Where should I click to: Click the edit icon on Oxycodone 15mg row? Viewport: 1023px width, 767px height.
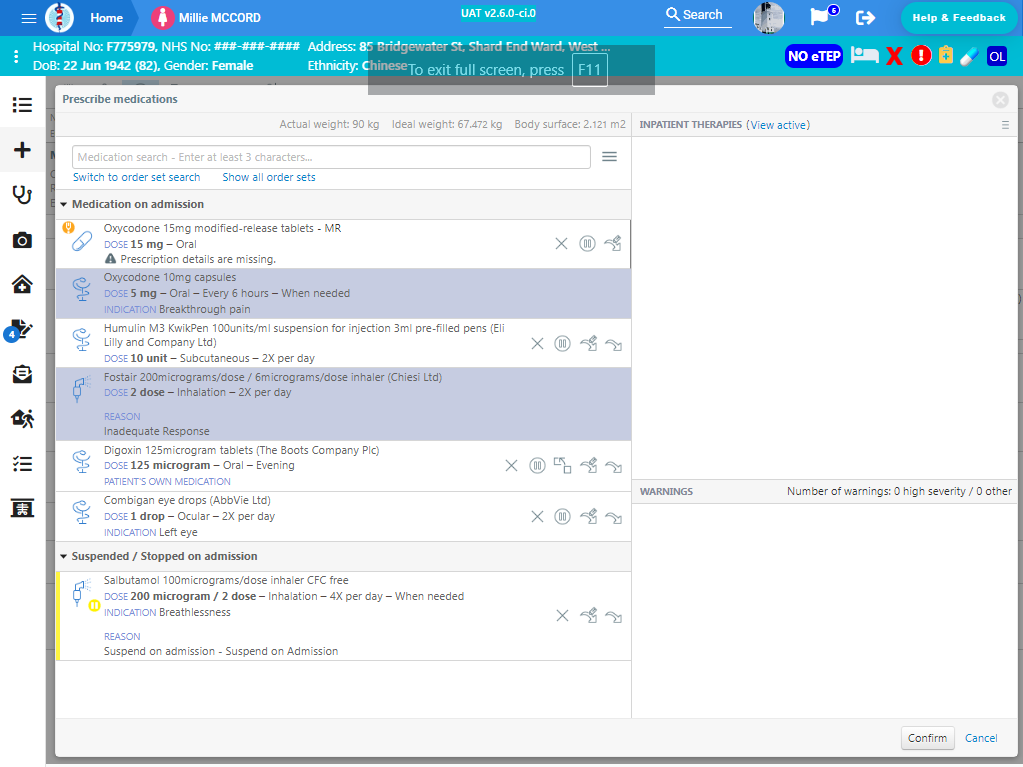[613, 244]
